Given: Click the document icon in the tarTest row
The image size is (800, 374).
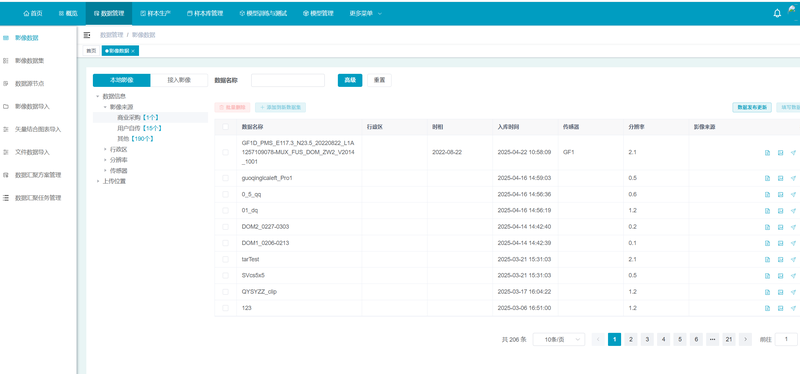Looking at the screenshot, I should point(767,260).
